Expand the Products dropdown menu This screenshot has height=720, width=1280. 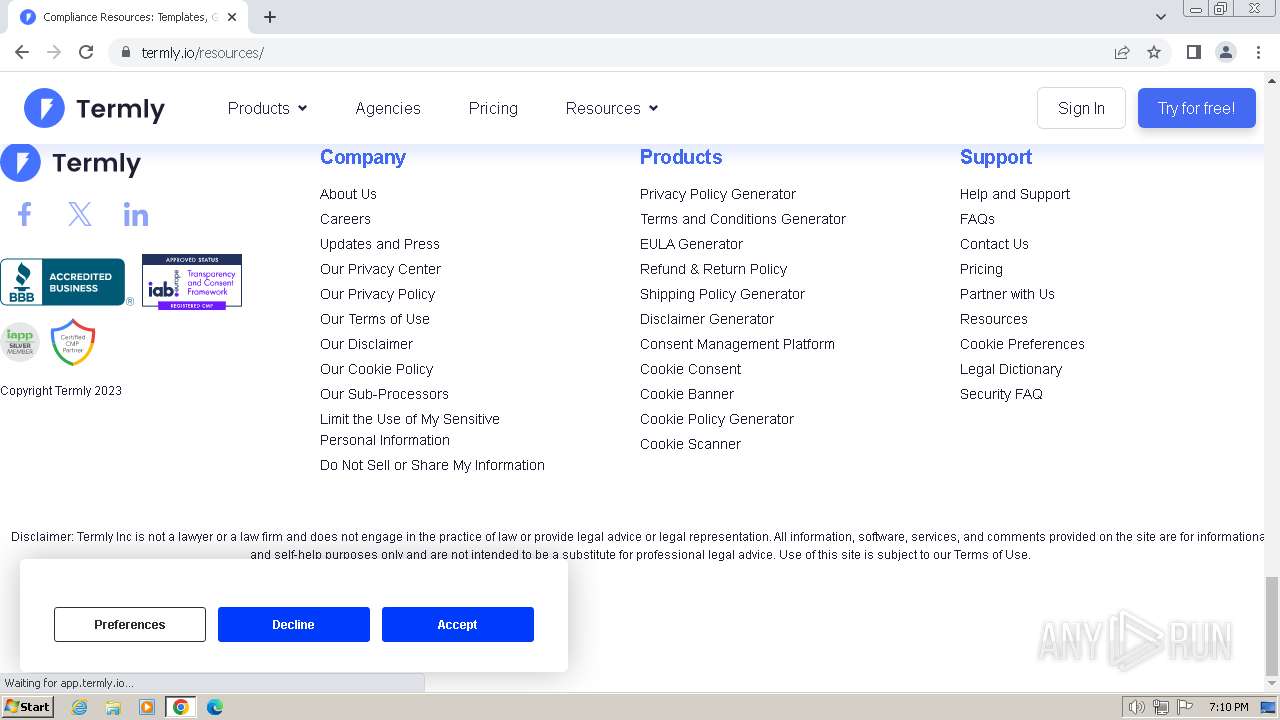coord(267,108)
